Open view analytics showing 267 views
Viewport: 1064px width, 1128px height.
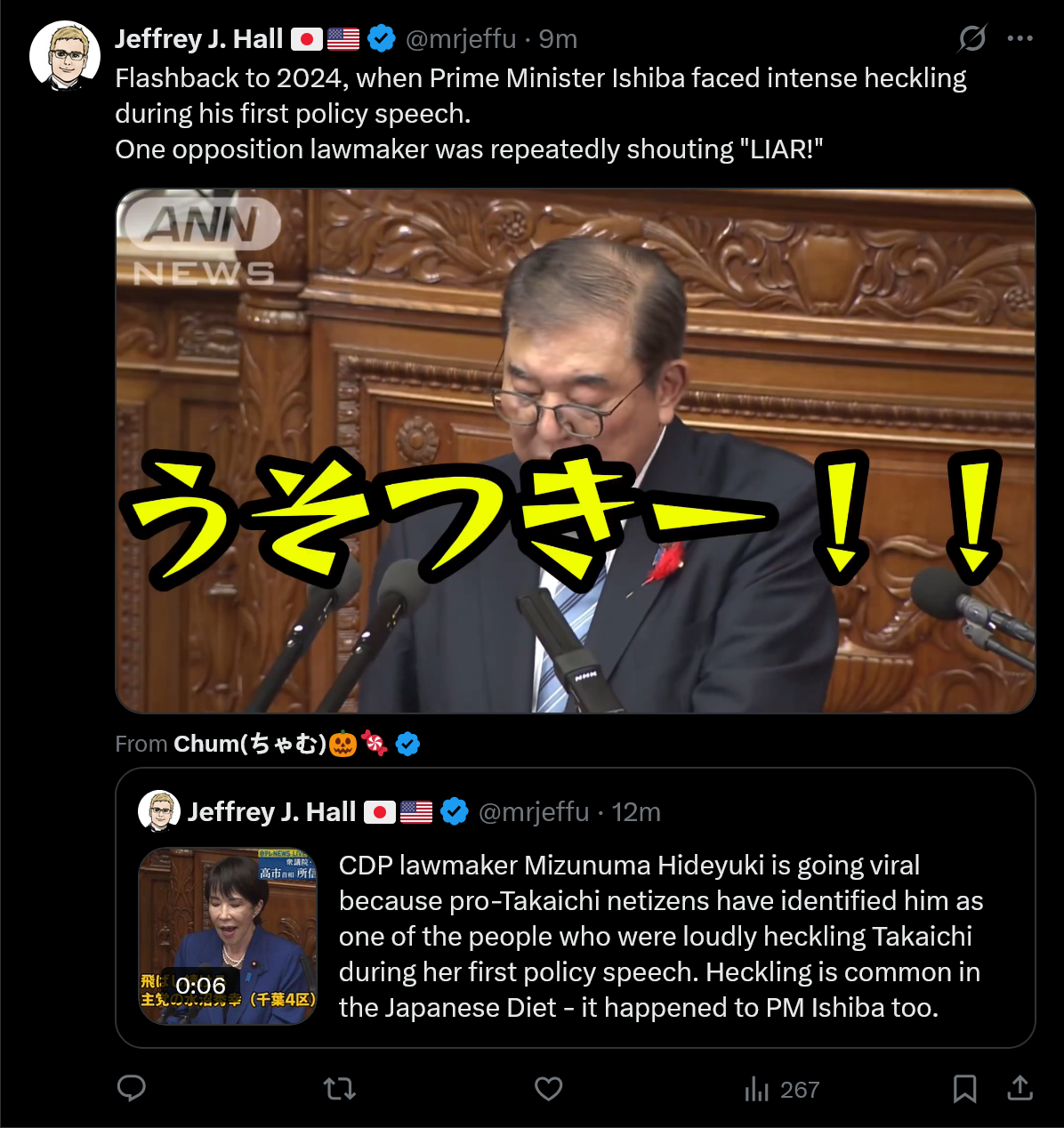point(782,1089)
